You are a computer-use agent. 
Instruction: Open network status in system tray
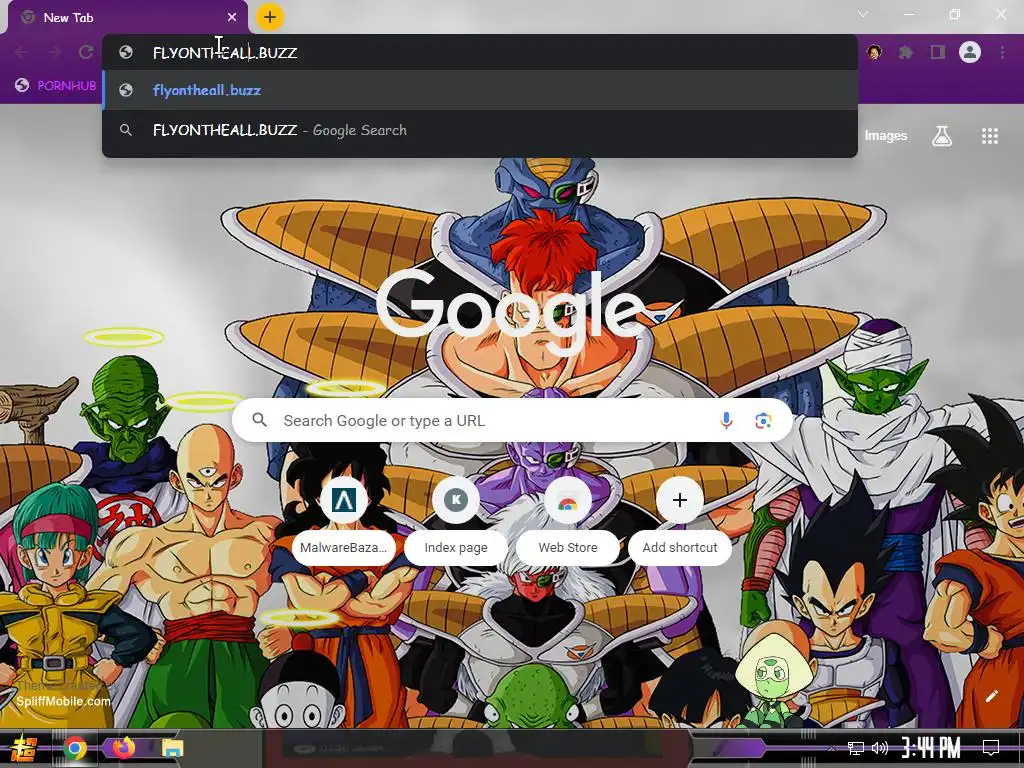click(x=856, y=748)
